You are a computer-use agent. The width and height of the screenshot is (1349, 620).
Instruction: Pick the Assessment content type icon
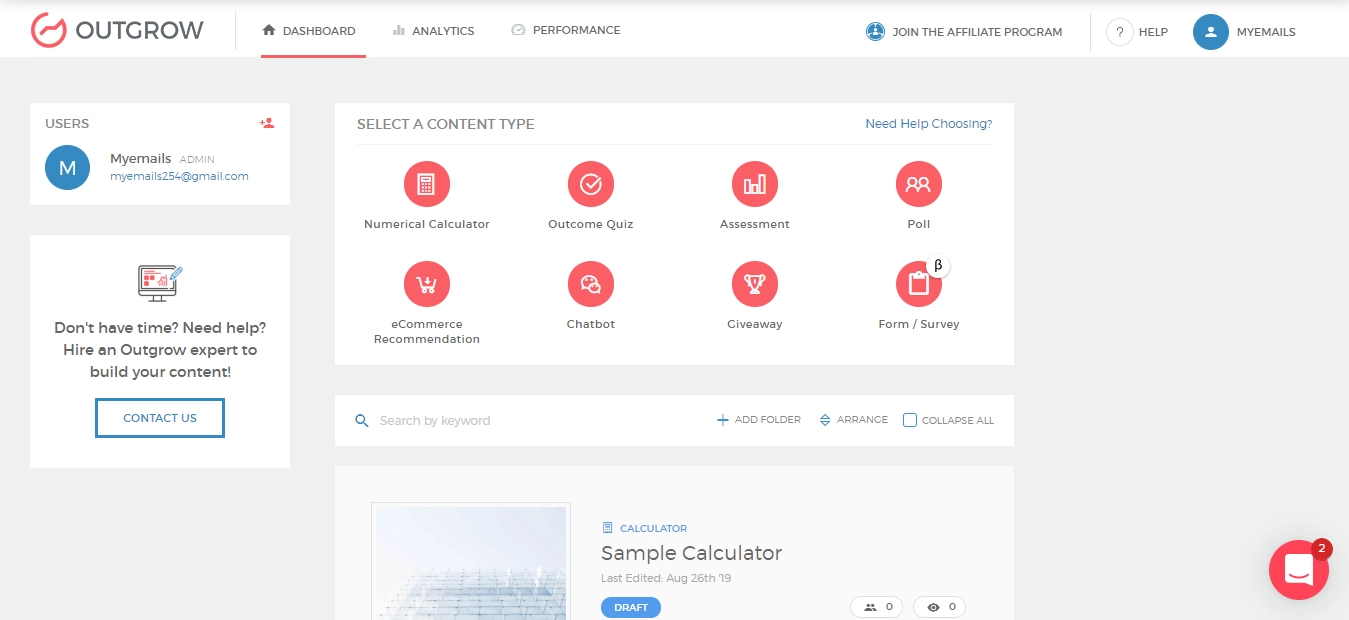(x=755, y=184)
